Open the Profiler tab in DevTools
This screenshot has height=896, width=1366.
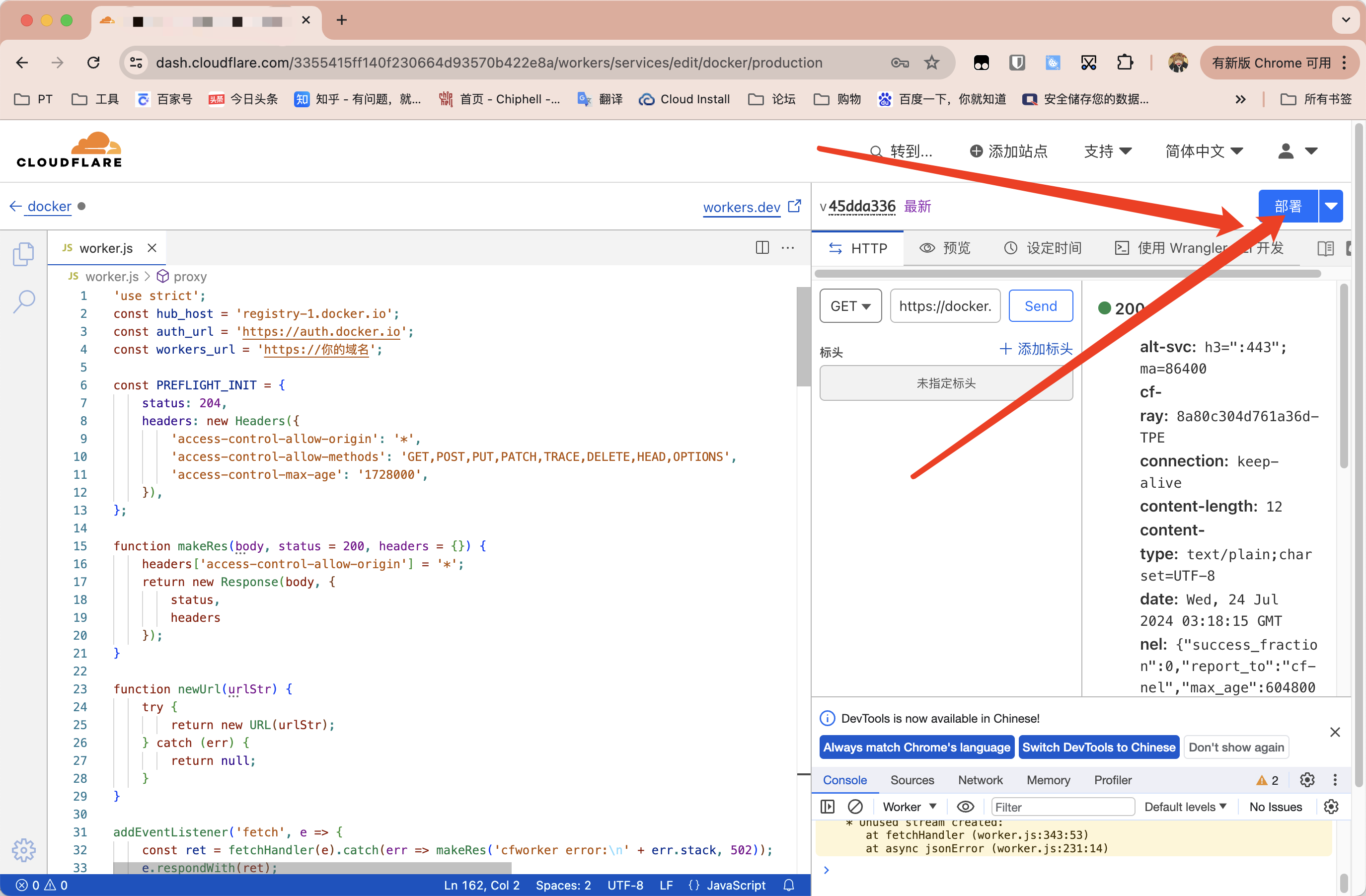(x=1112, y=779)
